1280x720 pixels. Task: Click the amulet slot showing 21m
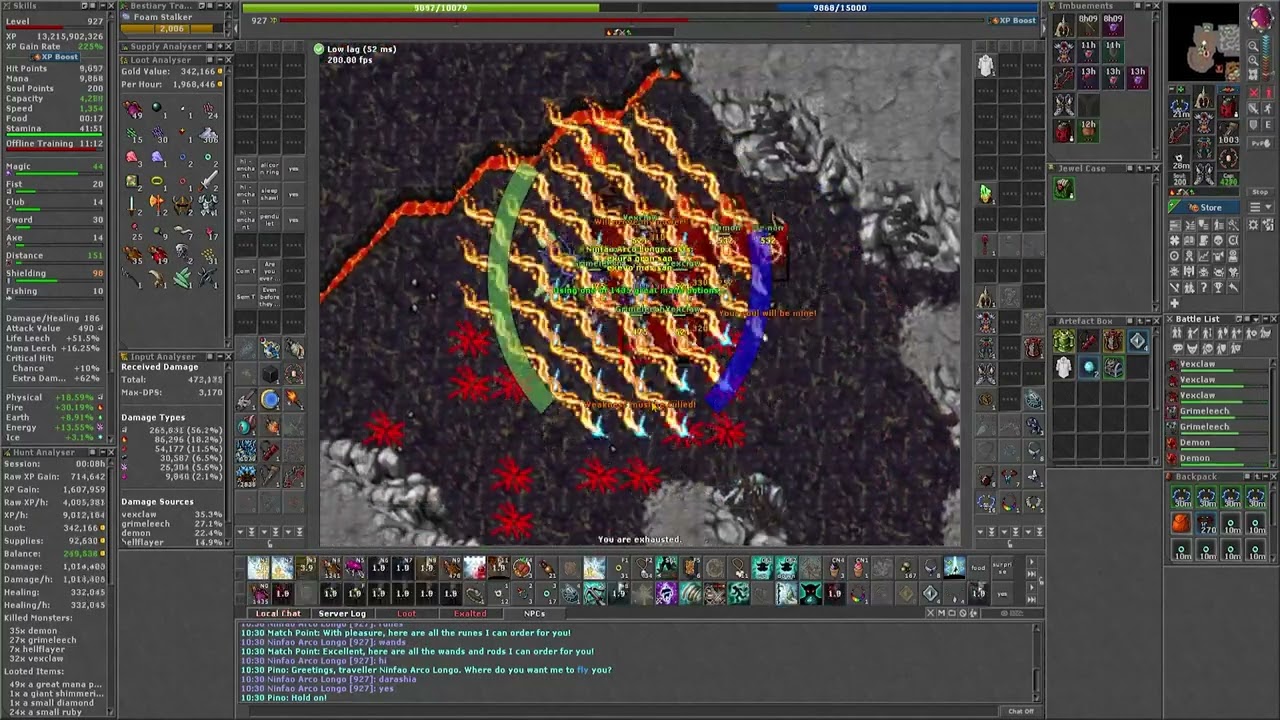point(1180,107)
